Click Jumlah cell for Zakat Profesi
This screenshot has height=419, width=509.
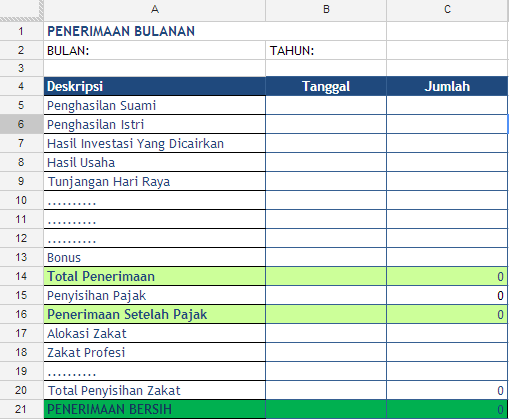click(447, 352)
